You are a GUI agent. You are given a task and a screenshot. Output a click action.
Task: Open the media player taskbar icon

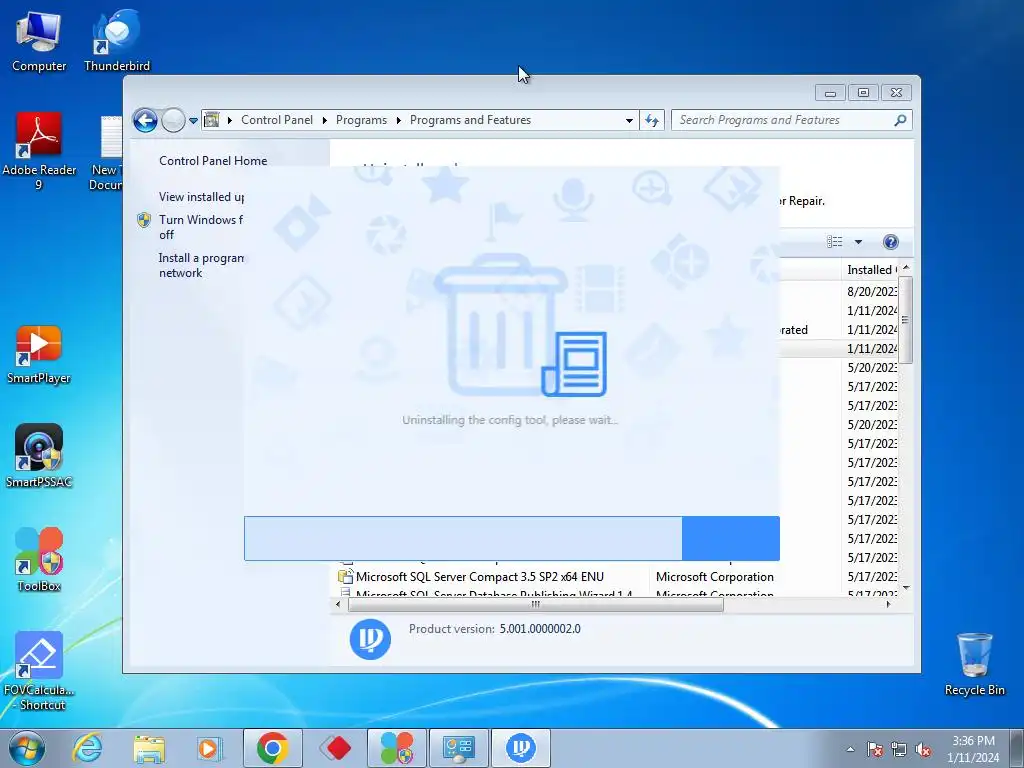(x=210, y=748)
